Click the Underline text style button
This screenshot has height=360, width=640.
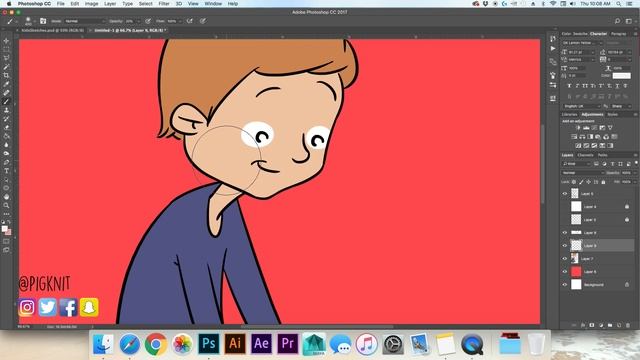(x=617, y=86)
